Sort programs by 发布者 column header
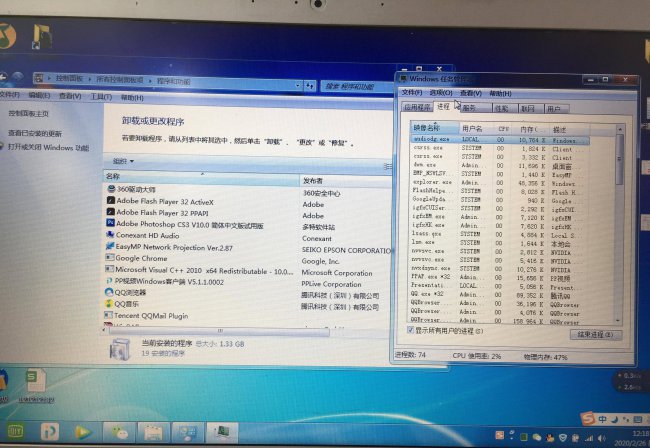The width and height of the screenshot is (650, 448). tap(345, 181)
